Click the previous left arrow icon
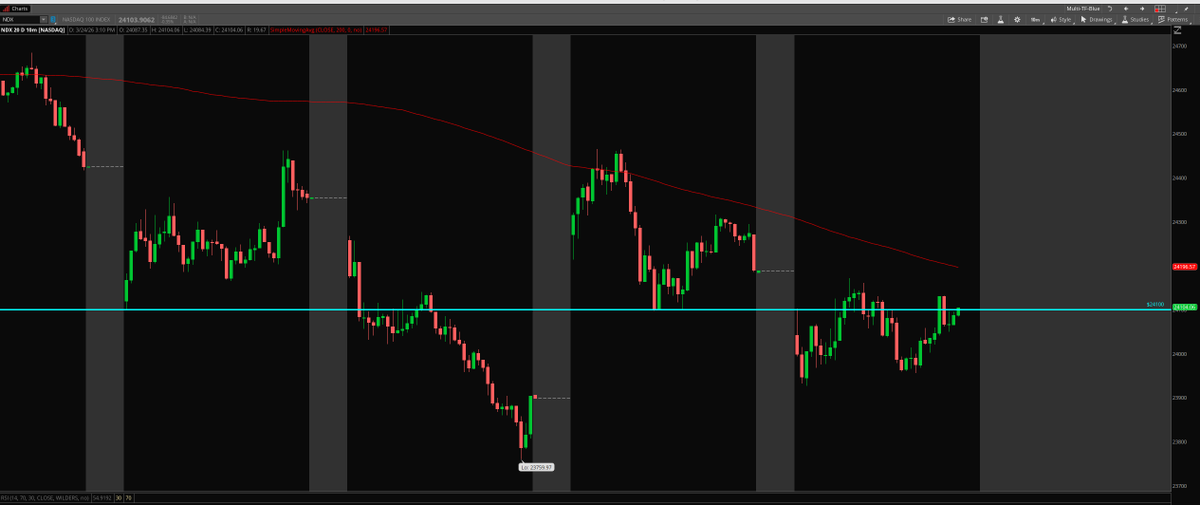This screenshot has width=1200, height=505. (x=1126, y=9)
